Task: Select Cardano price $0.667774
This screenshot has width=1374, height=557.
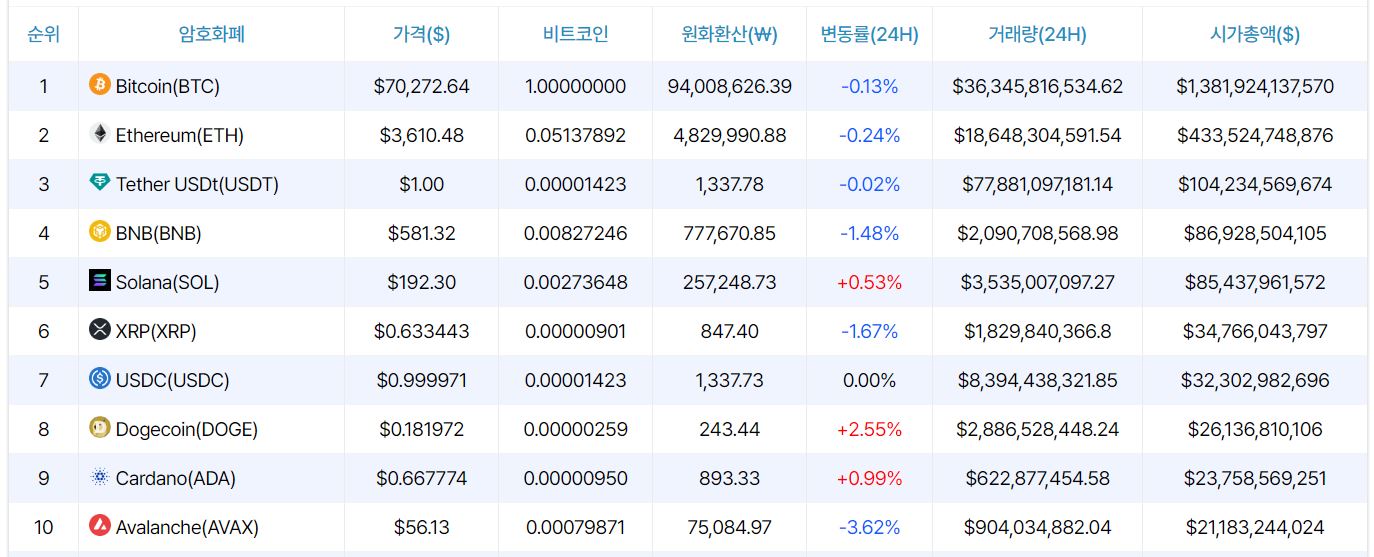Action: click(422, 478)
